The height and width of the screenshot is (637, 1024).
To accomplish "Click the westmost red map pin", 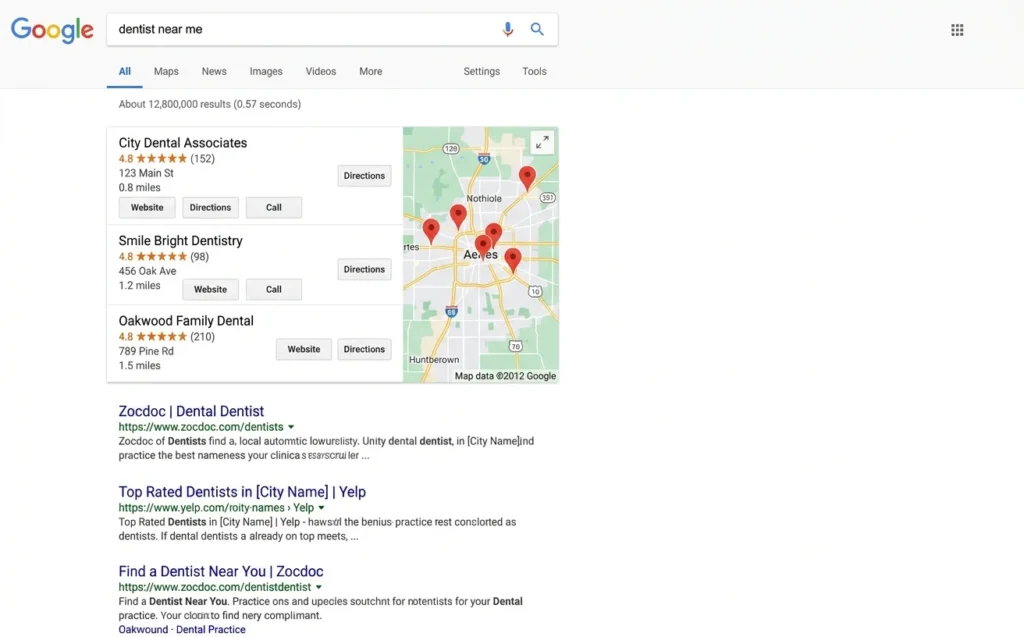I will coord(431,231).
